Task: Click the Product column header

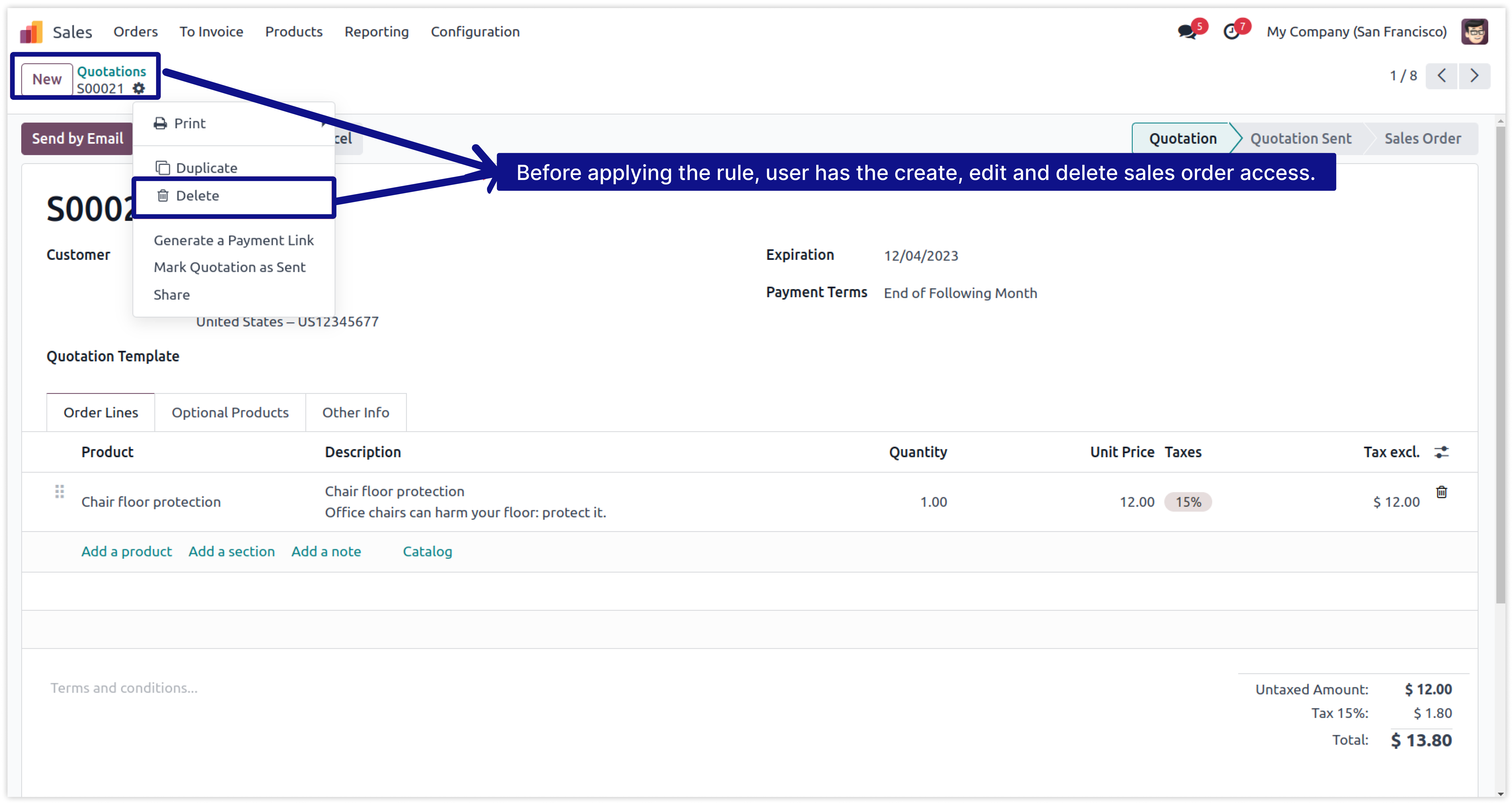Action: pos(107,452)
